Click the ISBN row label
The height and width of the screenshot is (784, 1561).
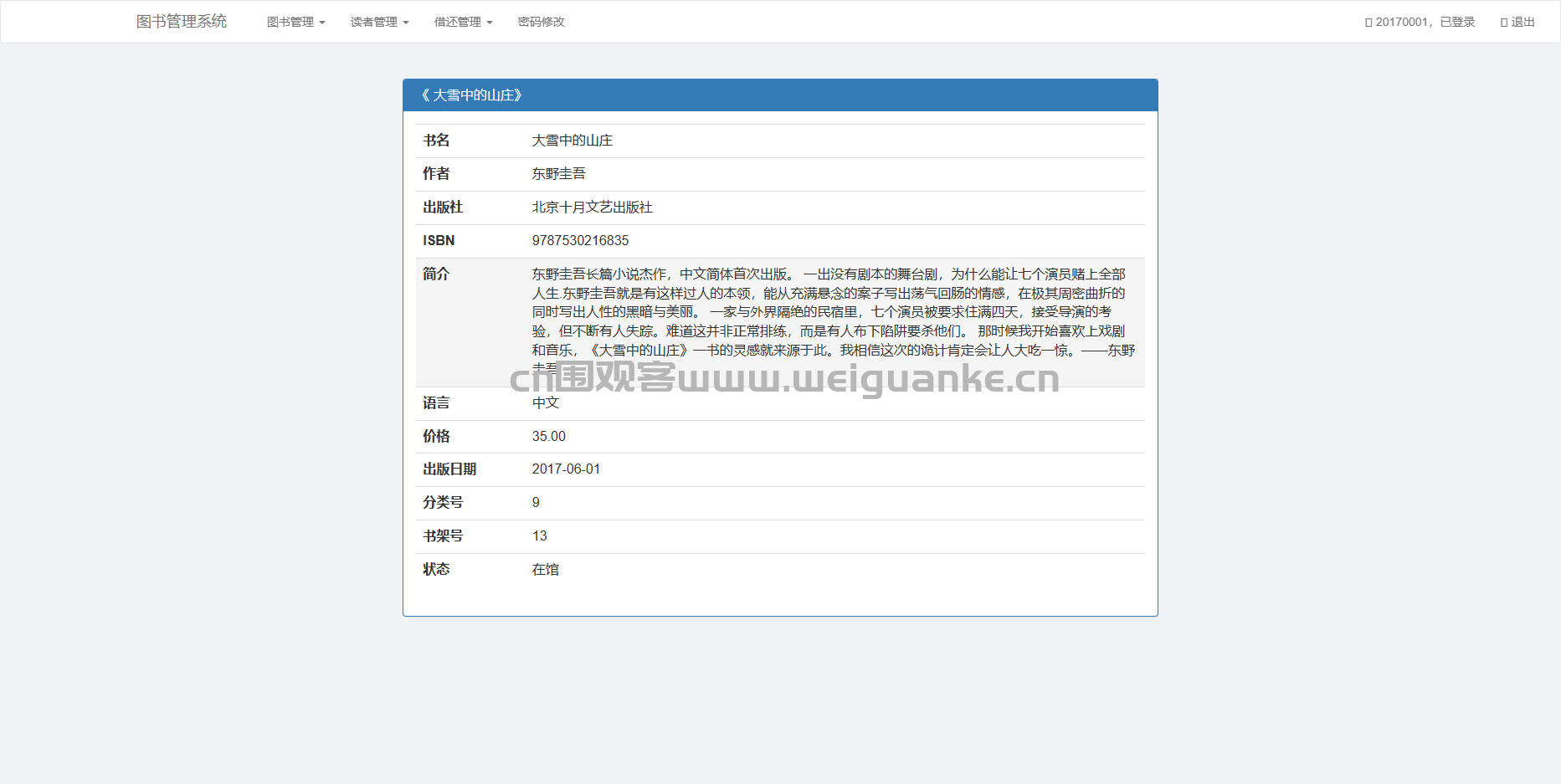tap(439, 241)
